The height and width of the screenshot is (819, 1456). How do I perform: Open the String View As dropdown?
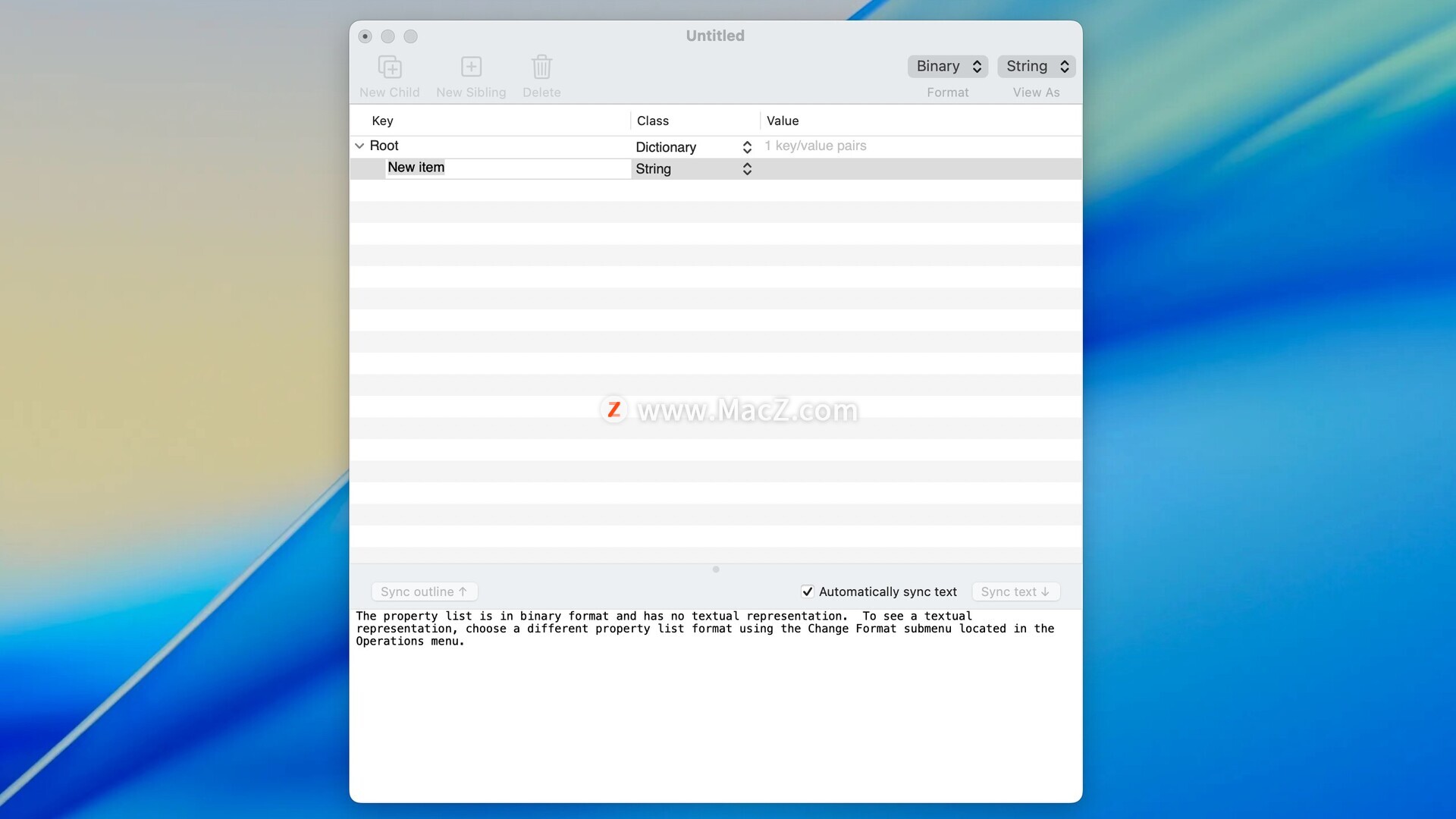pos(1036,67)
